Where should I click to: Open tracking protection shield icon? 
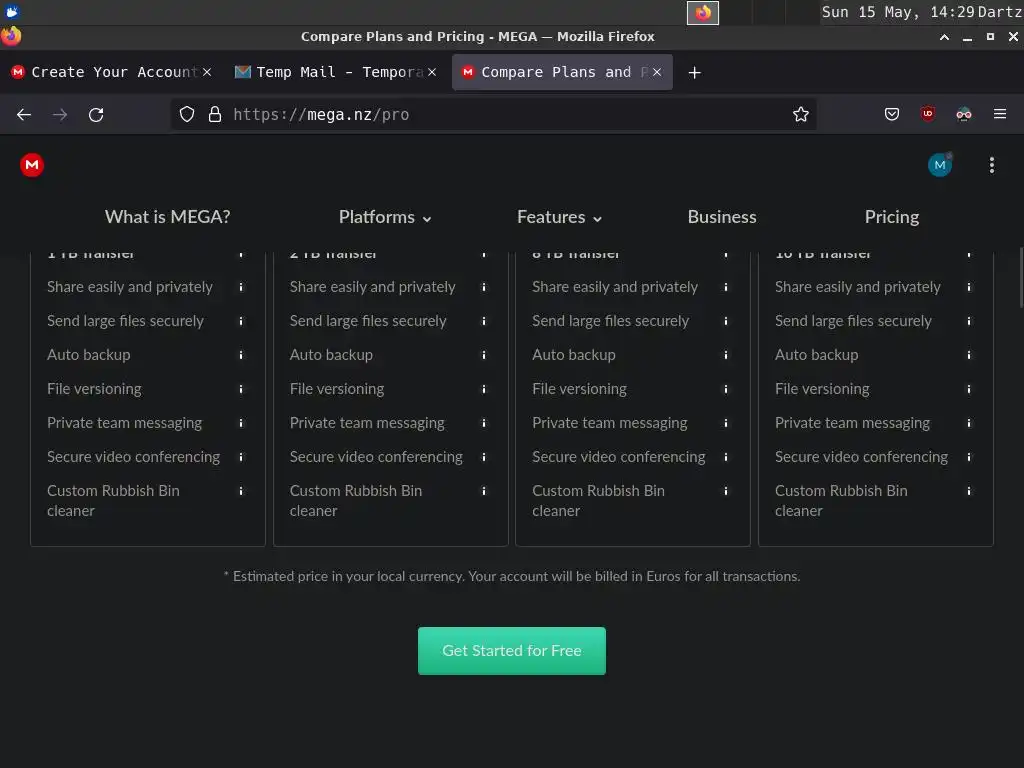pyautogui.click(x=187, y=114)
